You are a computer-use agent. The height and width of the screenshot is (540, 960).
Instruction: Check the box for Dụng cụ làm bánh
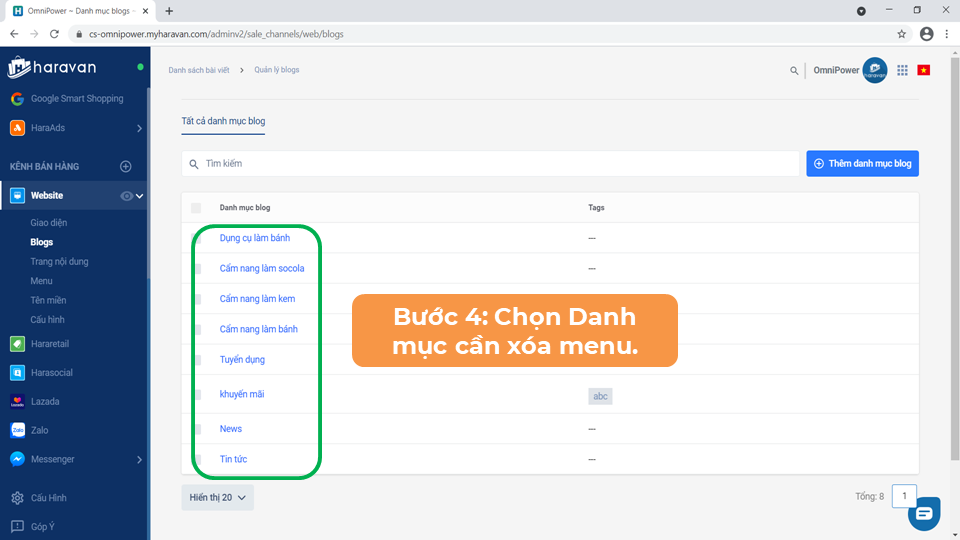[197, 238]
